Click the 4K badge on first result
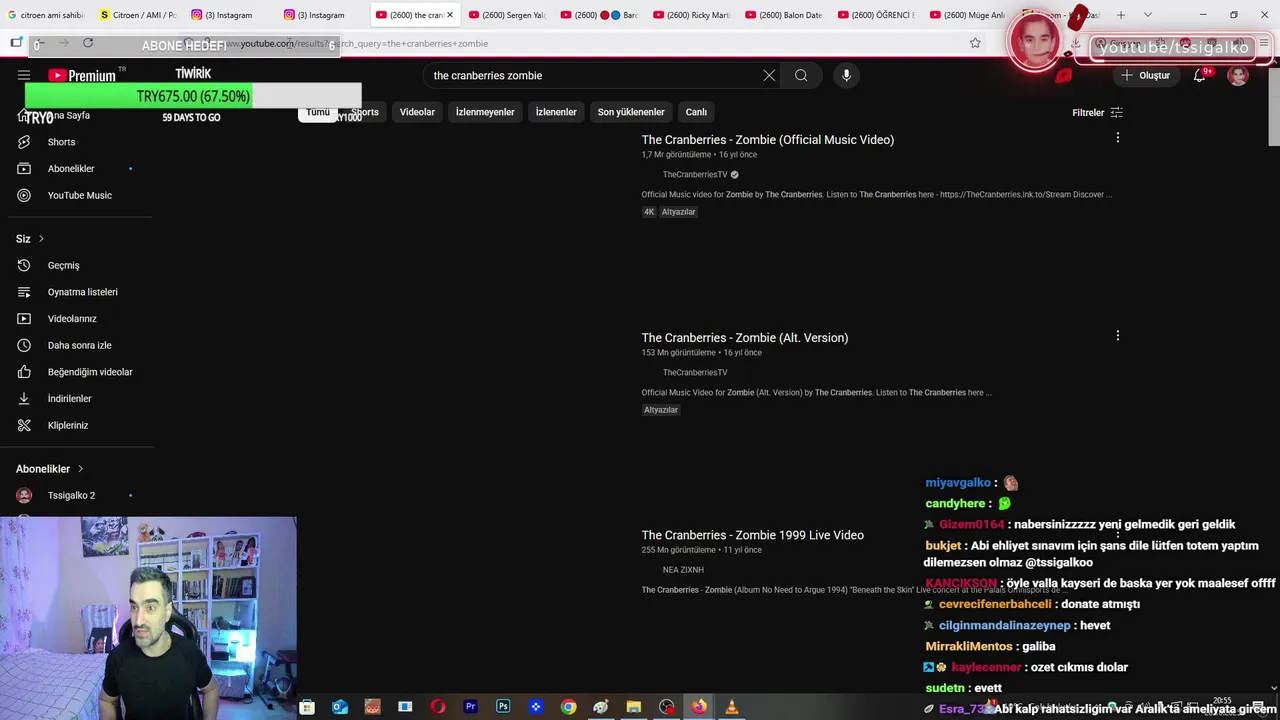 [649, 212]
